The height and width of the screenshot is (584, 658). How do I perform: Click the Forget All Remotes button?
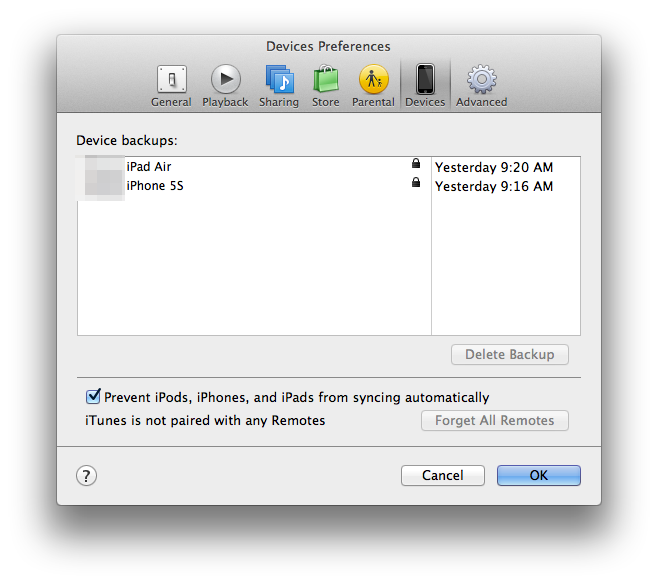click(495, 420)
